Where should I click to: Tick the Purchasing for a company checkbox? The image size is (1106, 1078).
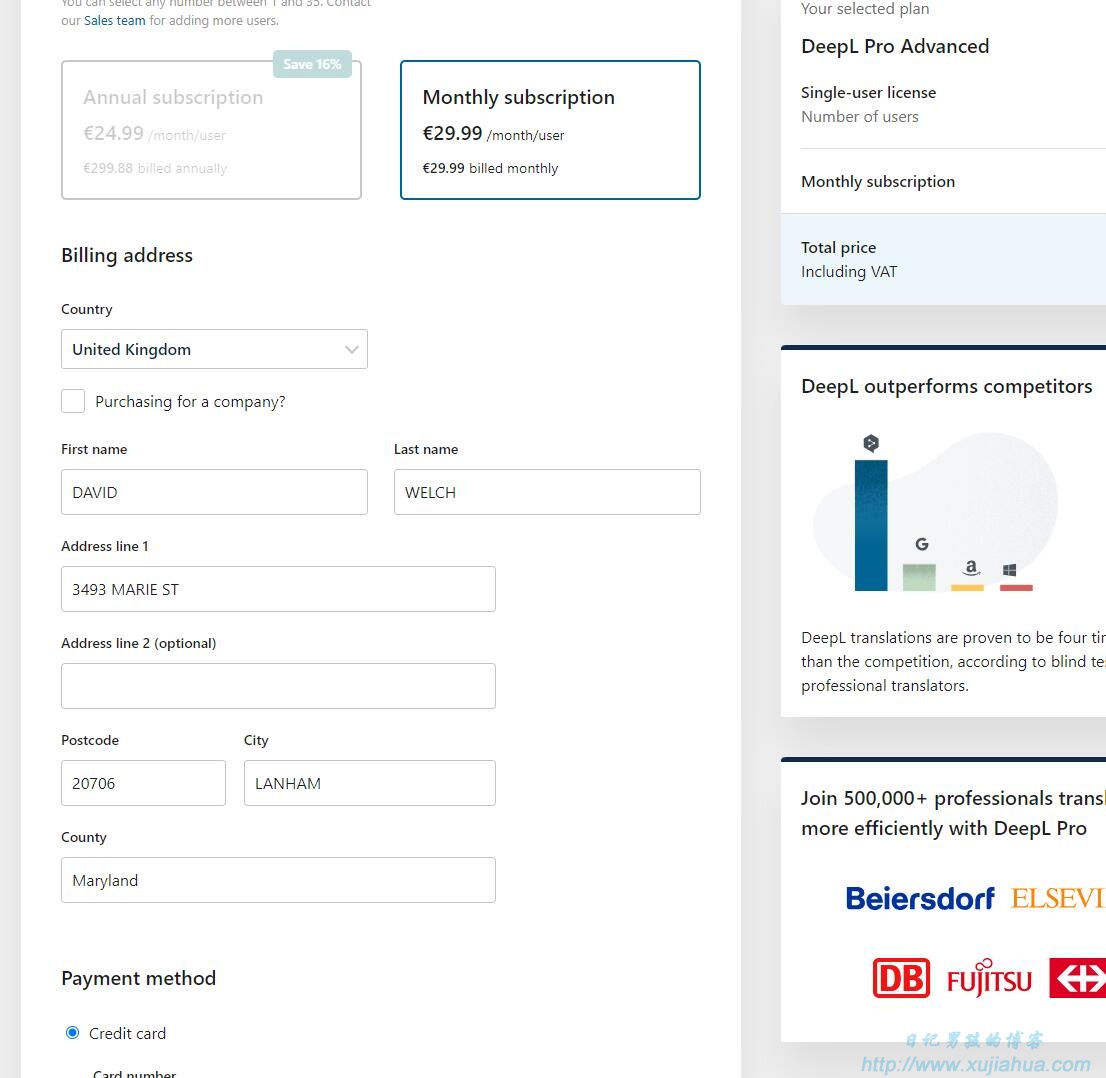tap(73, 401)
